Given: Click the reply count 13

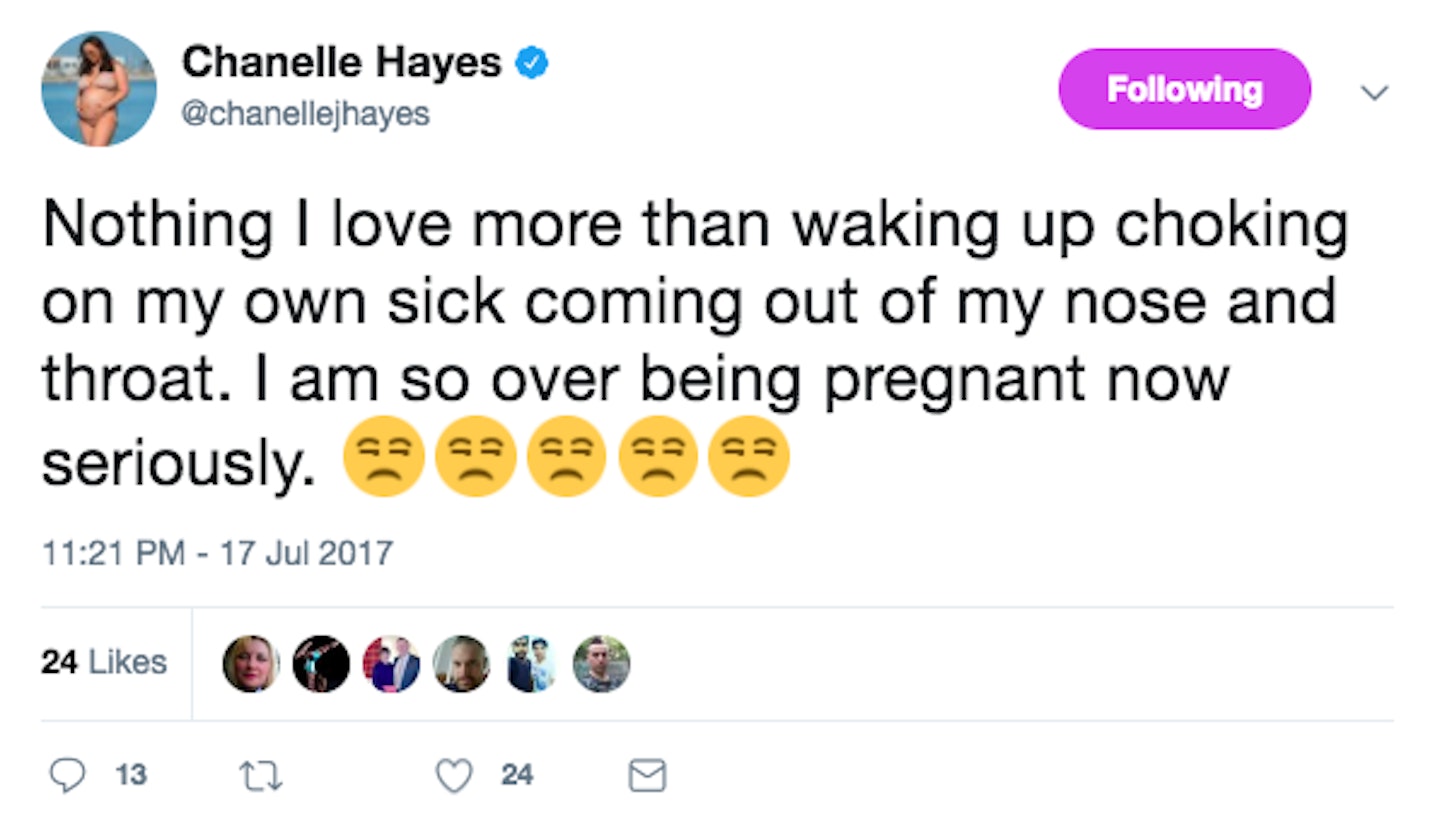Looking at the screenshot, I should coord(130,775).
